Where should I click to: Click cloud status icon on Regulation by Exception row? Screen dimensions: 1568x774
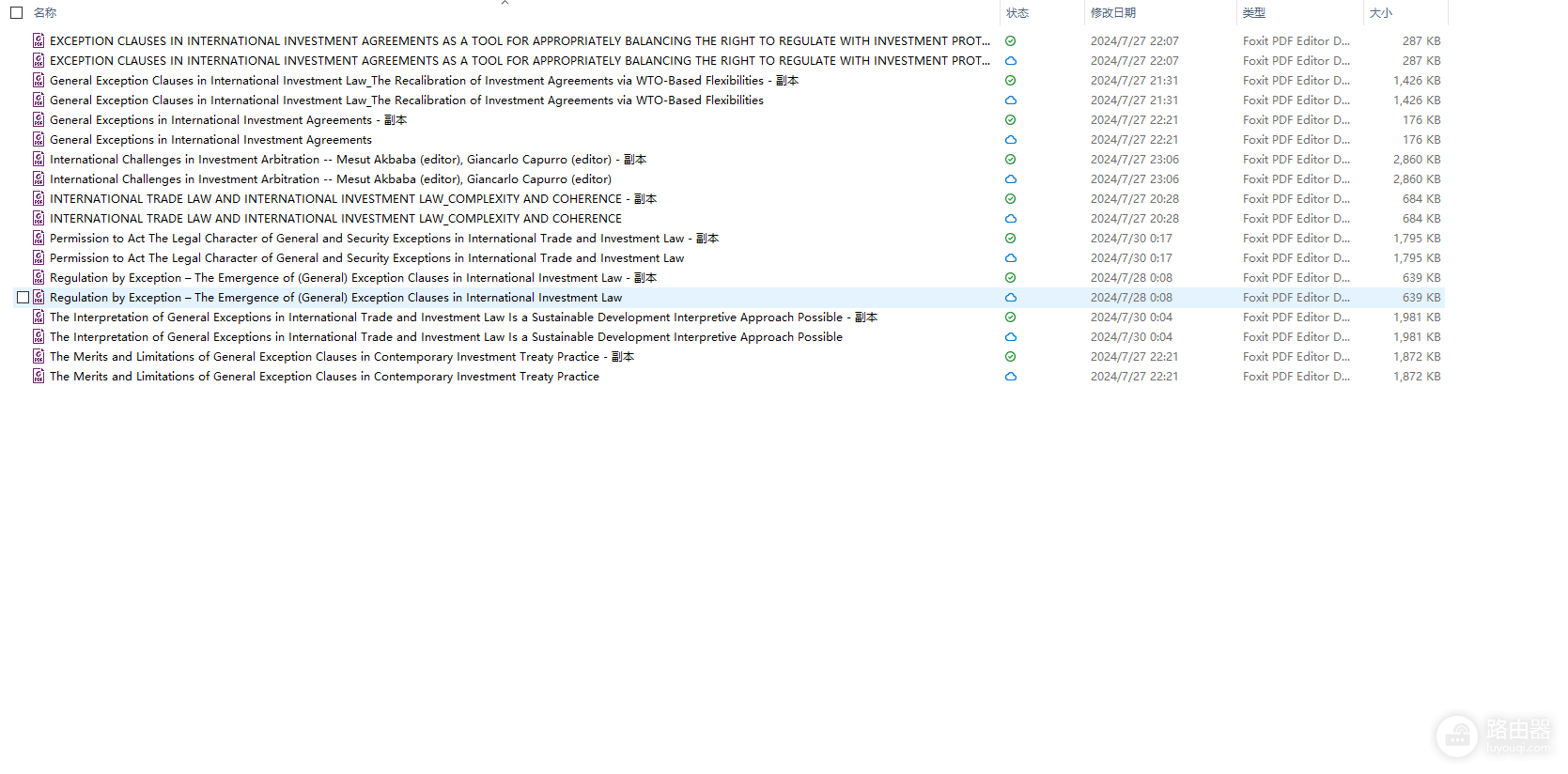click(1010, 297)
